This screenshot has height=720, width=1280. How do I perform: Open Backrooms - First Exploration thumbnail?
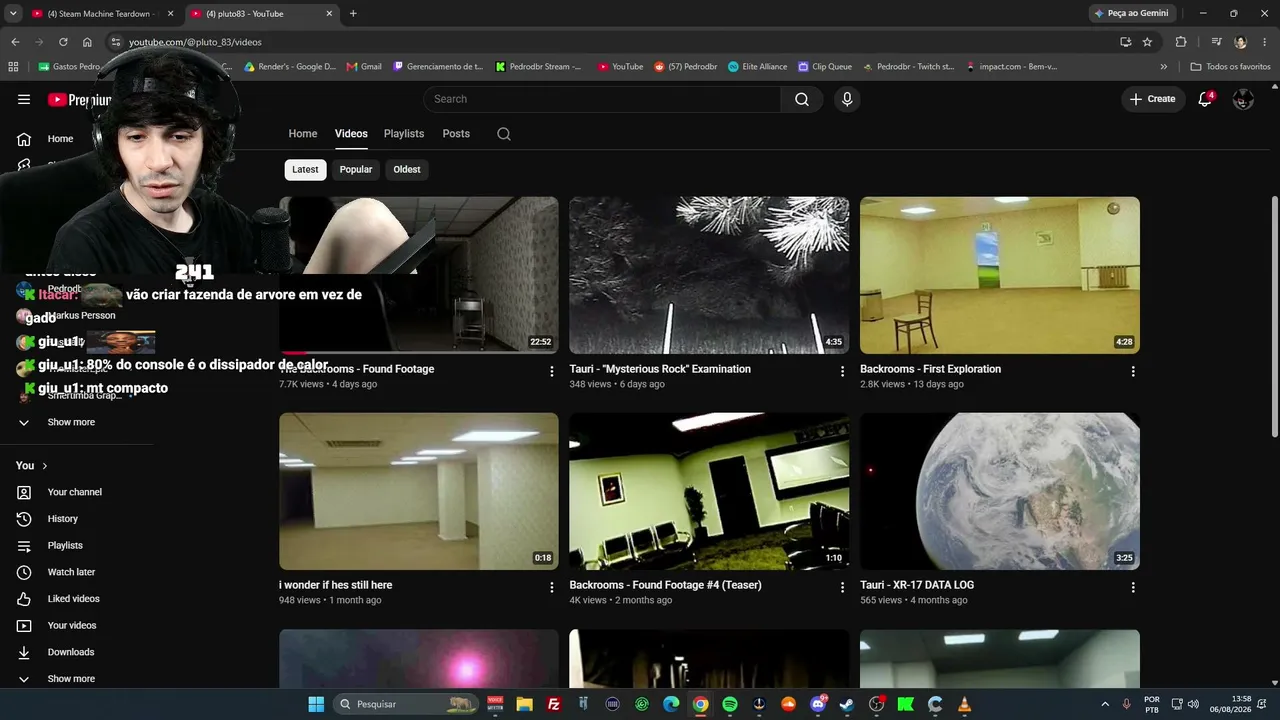(x=1000, y=275)
